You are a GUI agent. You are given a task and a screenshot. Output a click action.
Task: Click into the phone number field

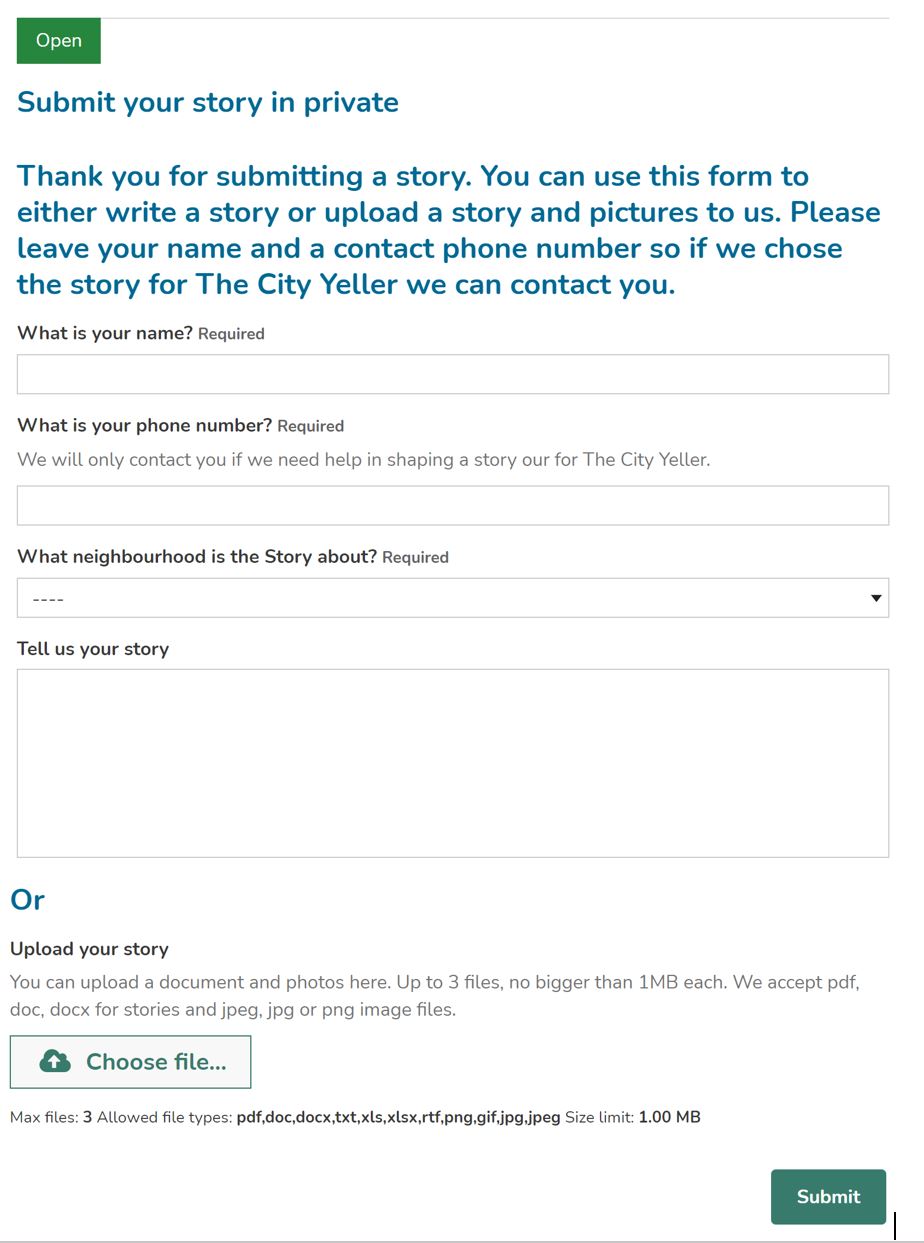(x=452, y=506)
